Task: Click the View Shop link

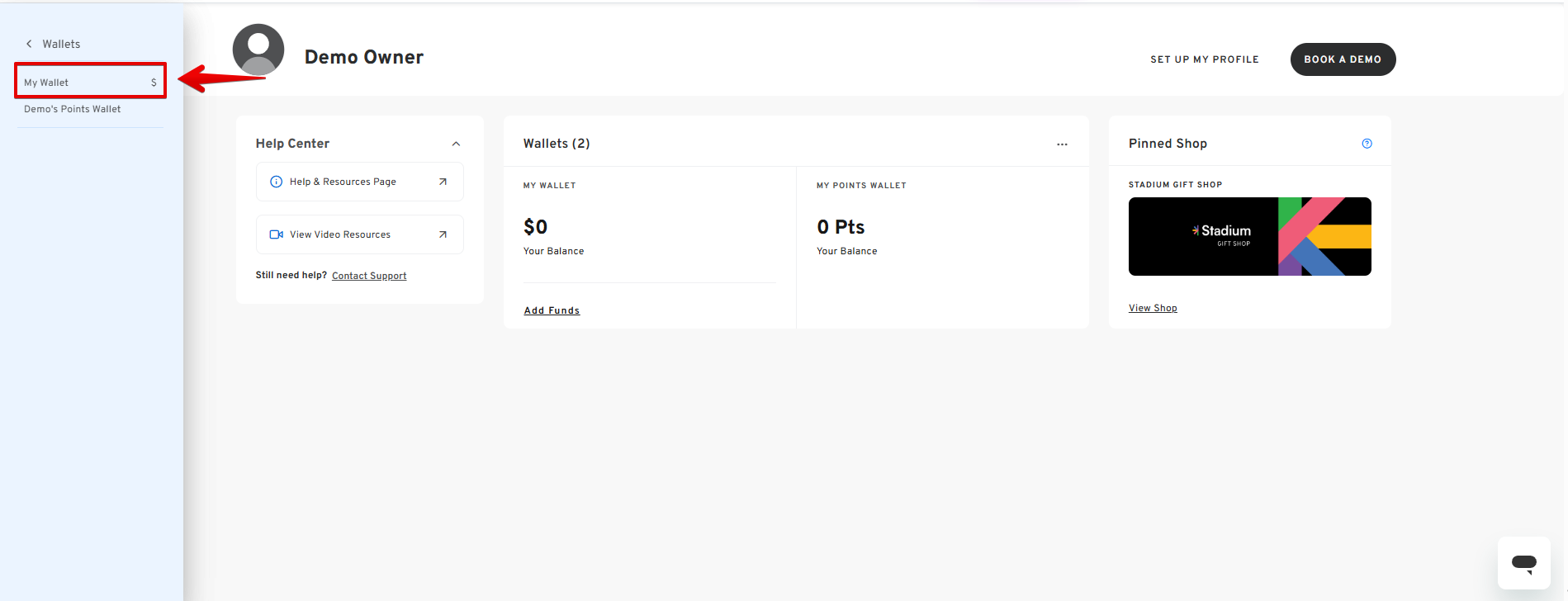Action: (1153, 308)
